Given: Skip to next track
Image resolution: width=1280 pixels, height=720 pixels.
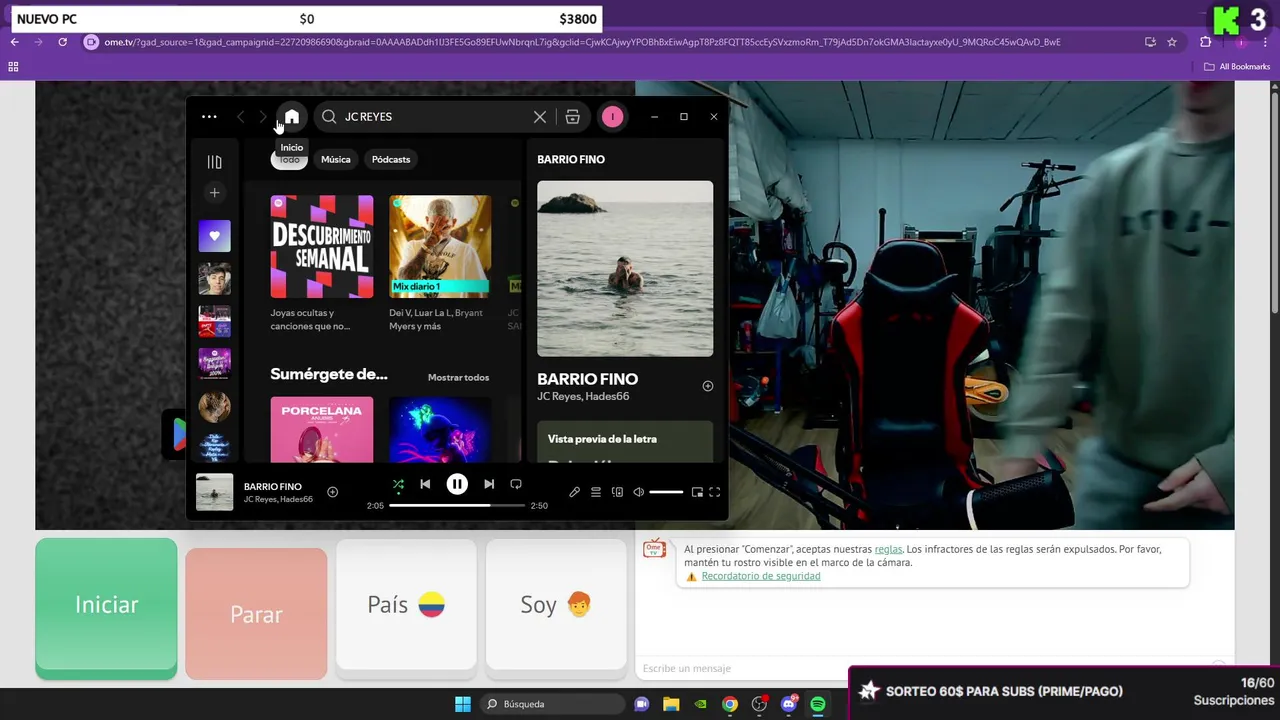Looking at the screenshot, I should point(489,484).
